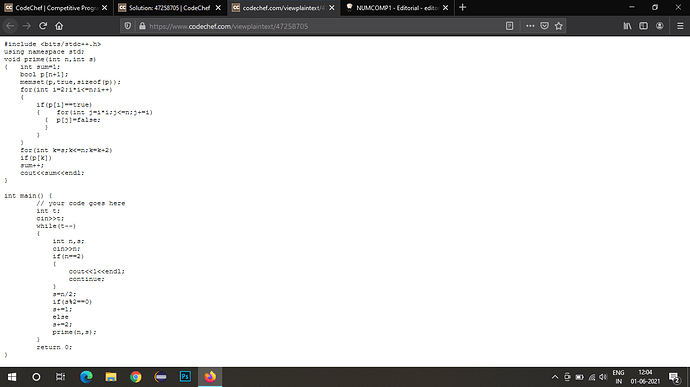Open Cortana search circle
This screenshot has width=690, height=387.
pos(36,377)
